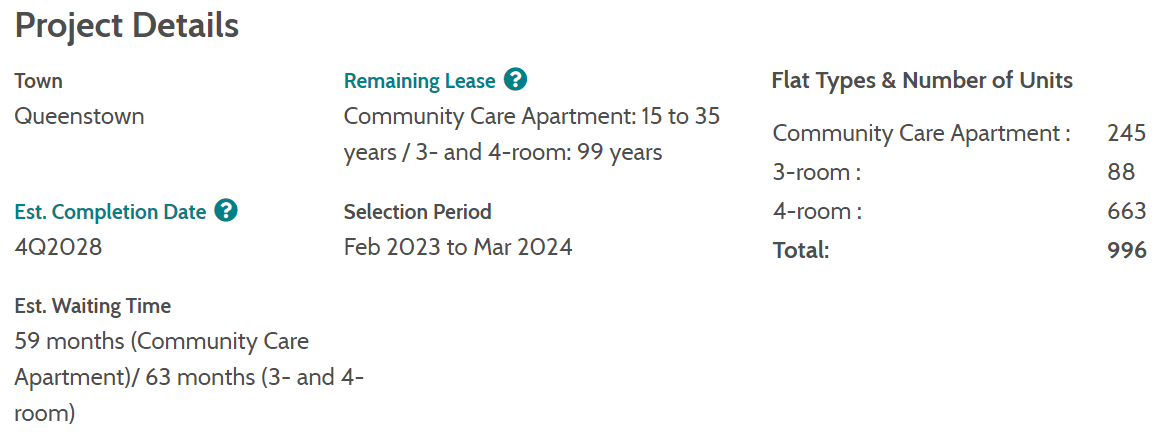This screenshot has height=438, width=1172.
Task: Select the 3-room flat type label
Action: (817, 172)
